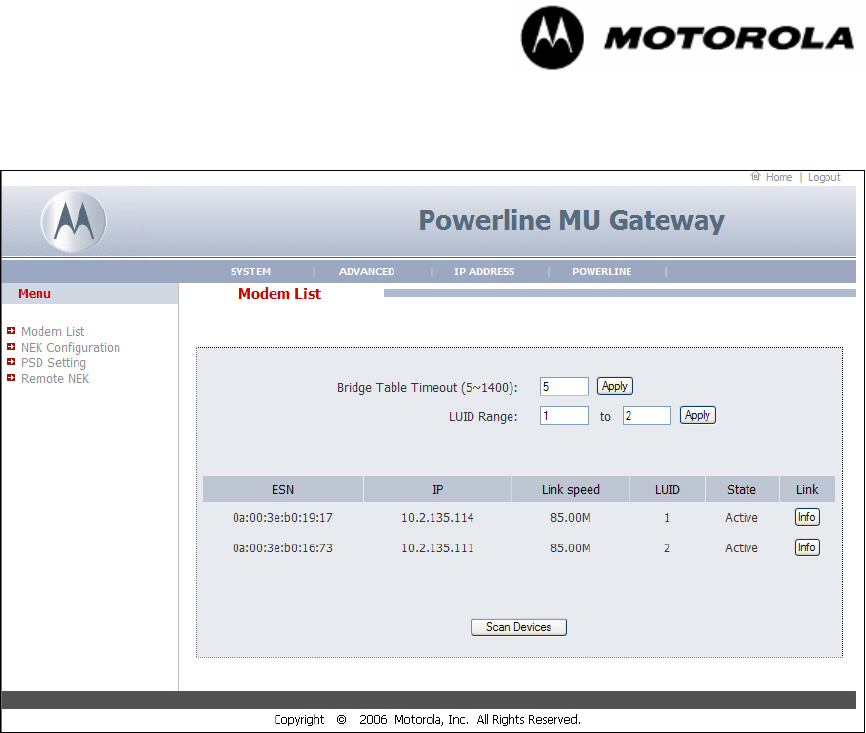The image size is (866, 733).
Task: Click the Bridge Table Timeout label
Action: [427, 388]
